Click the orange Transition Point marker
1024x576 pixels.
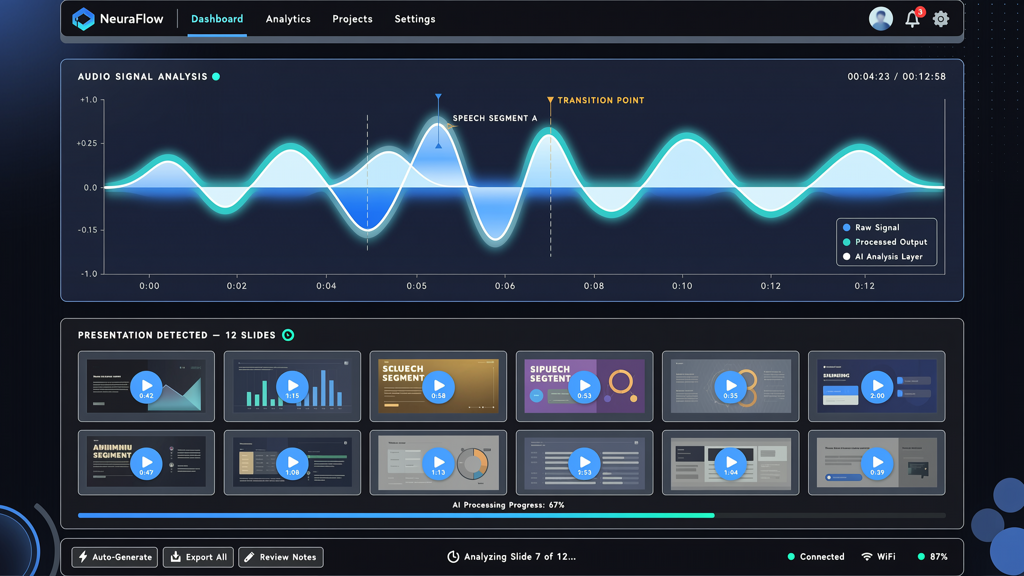coord(551,100)
